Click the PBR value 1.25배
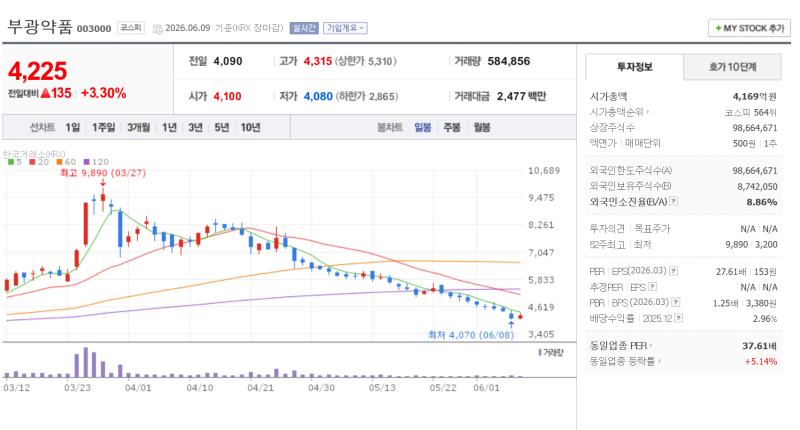Viewport: 800px width, 430px height. [726, 303]
